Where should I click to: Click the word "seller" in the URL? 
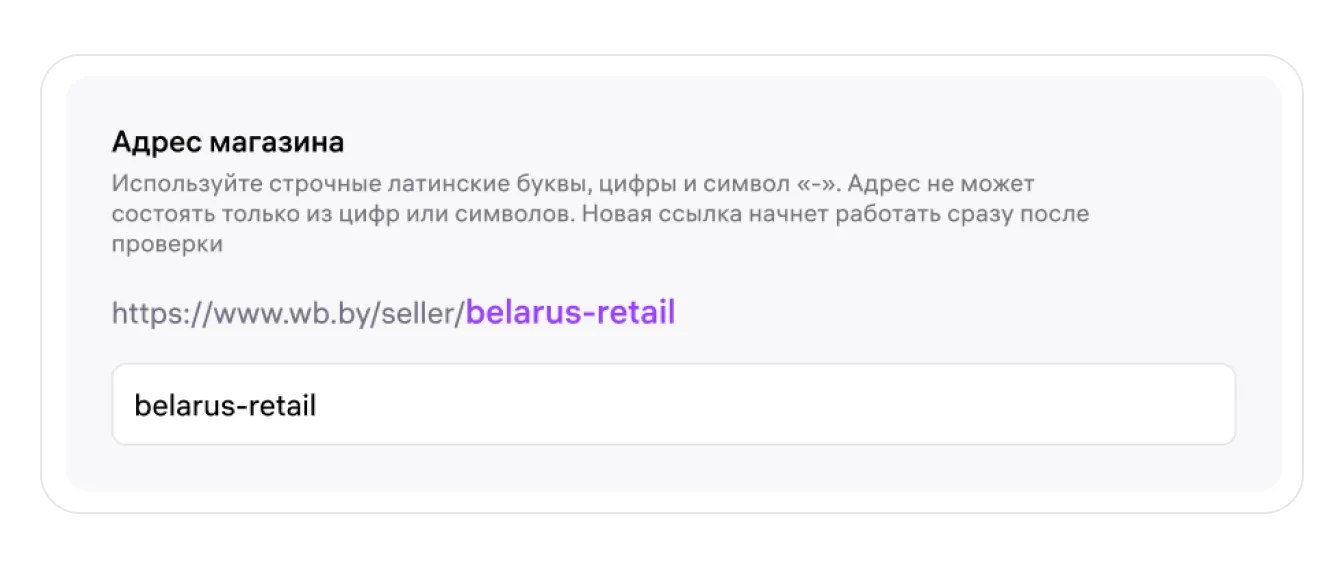click(x=420, y=314)
